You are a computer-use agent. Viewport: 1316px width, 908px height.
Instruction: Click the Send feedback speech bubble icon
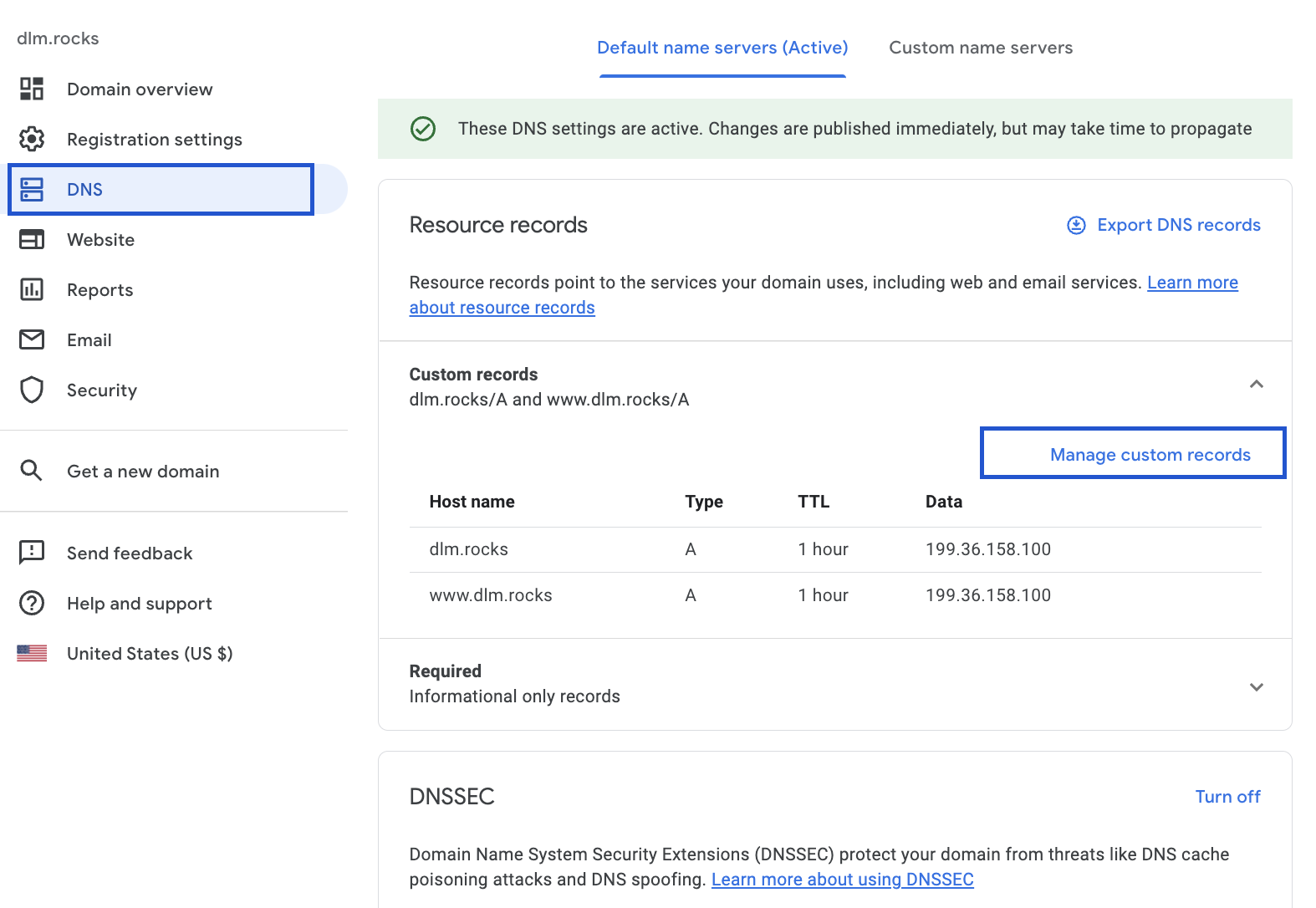click(x=32, y=553)
